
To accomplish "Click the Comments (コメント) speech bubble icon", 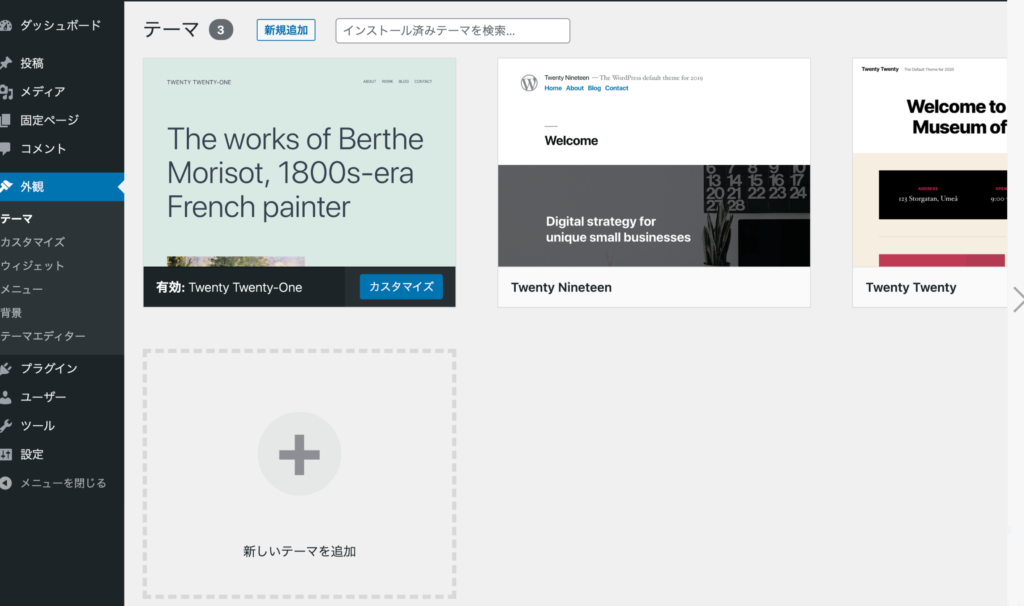I will coord(6,149).
